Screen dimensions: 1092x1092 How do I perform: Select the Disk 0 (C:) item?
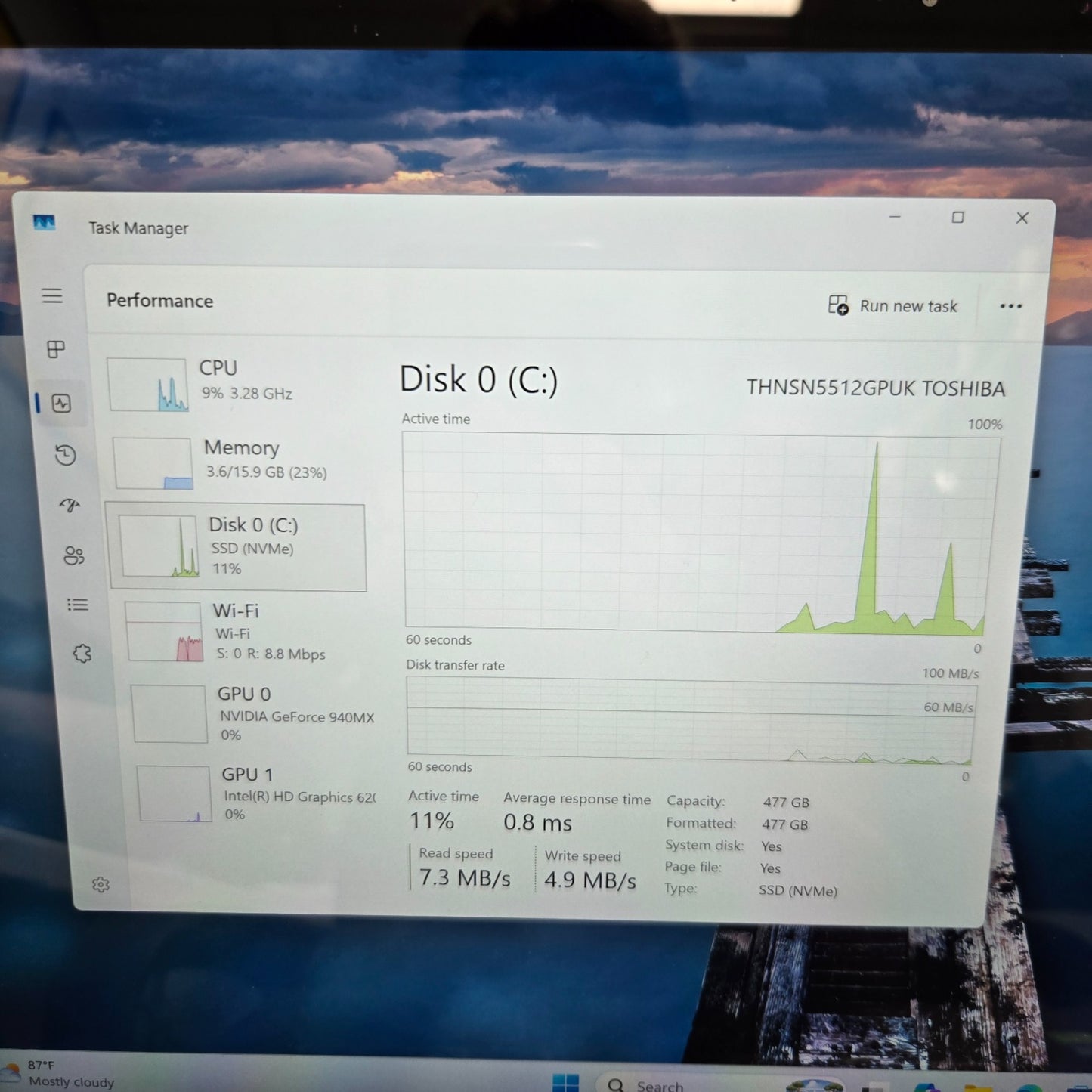point(238,547)
